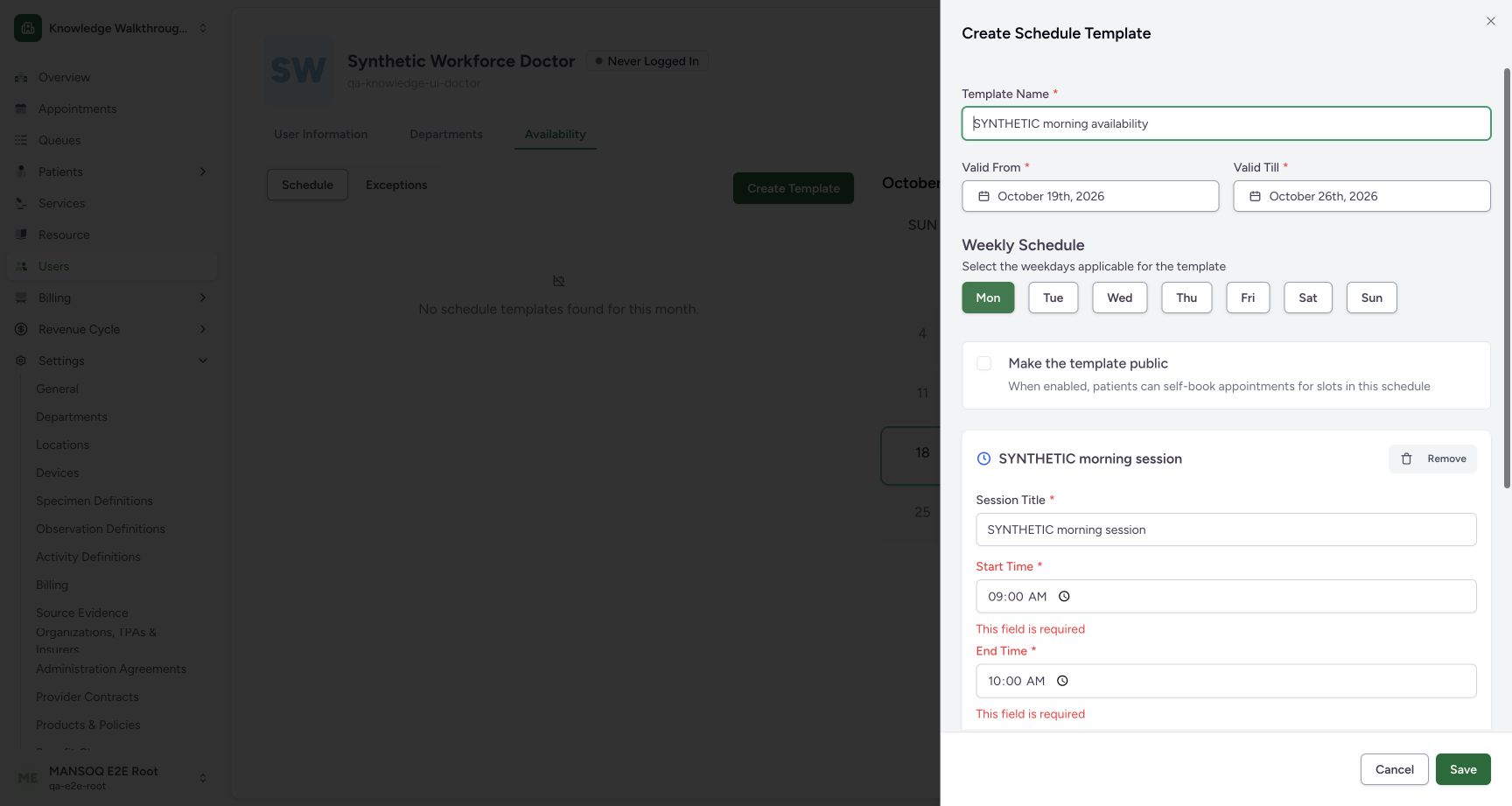The height and width of the screenshot is (806, 1512).
Task: Click the Overview sidebar icon
Action: tap(21, 77)
